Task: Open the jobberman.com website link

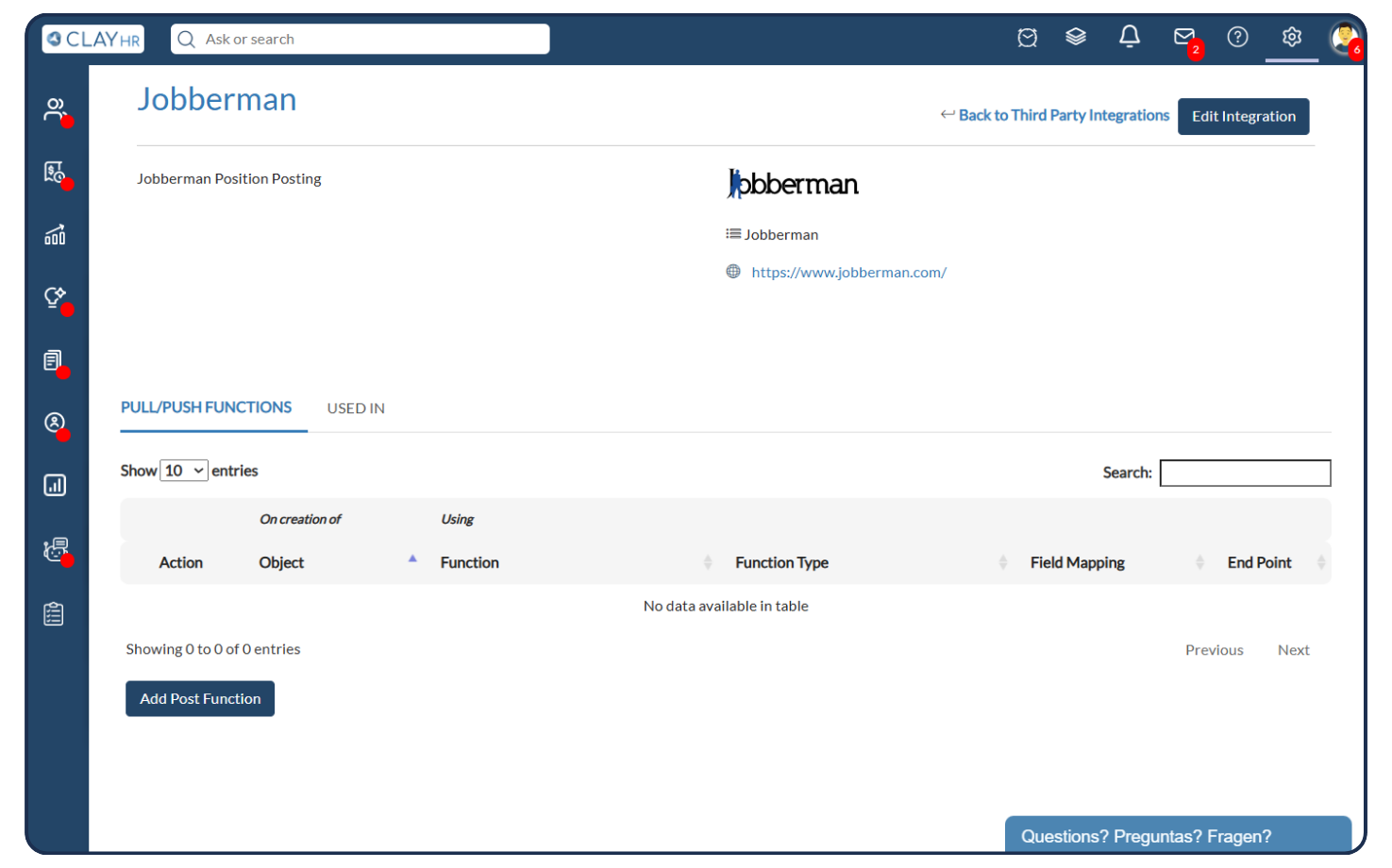Action: 848,273
